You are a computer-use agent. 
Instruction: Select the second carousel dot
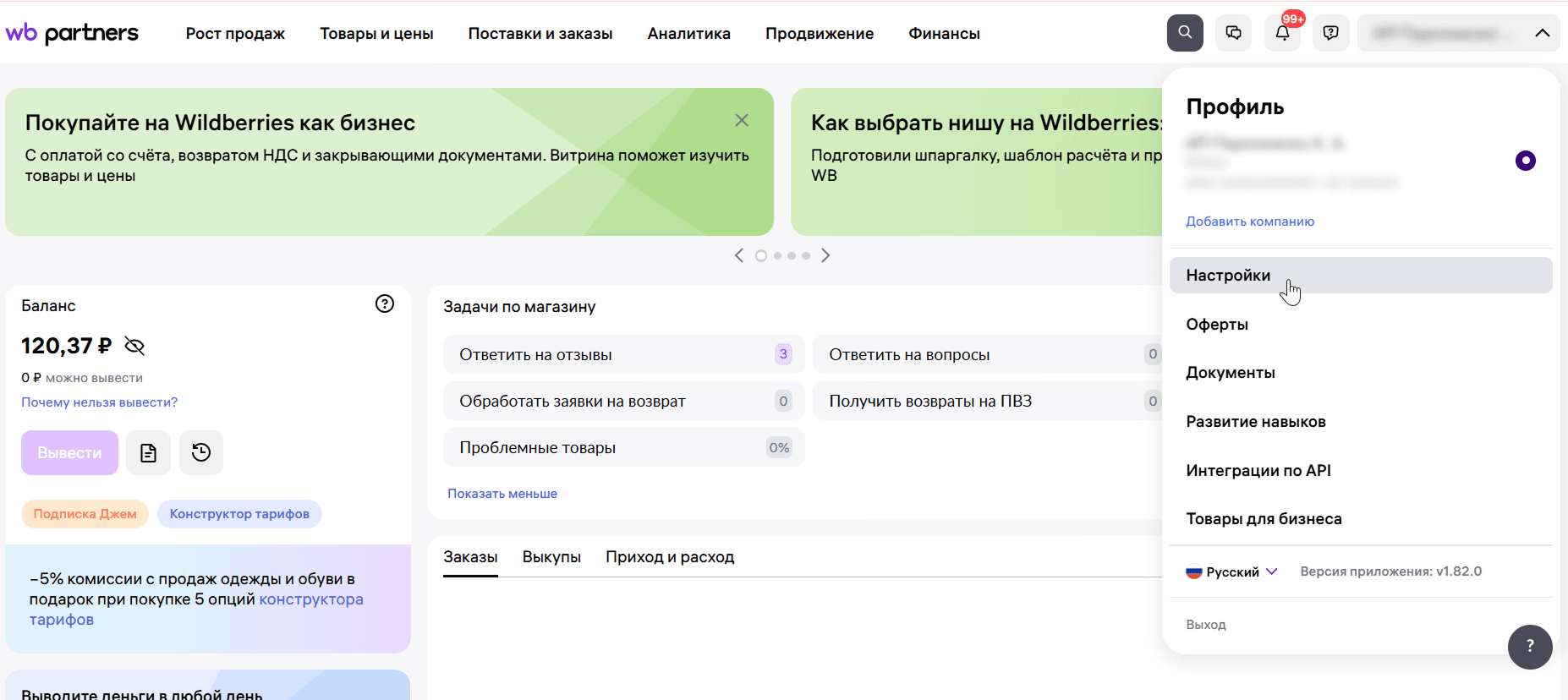click(x=777, y=255)
